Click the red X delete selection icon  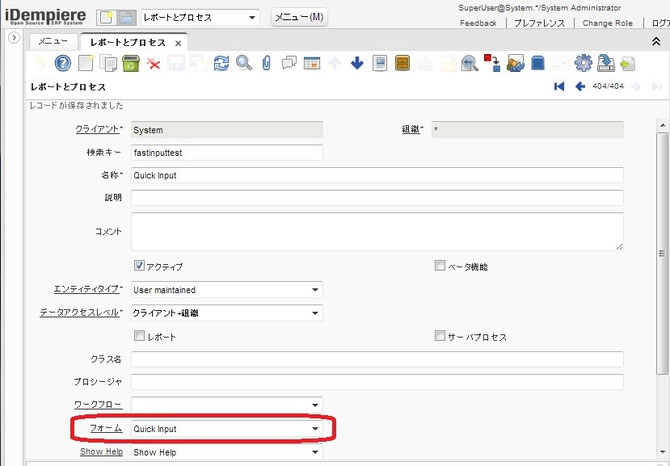pyautogui.click(x=153, y=64)
